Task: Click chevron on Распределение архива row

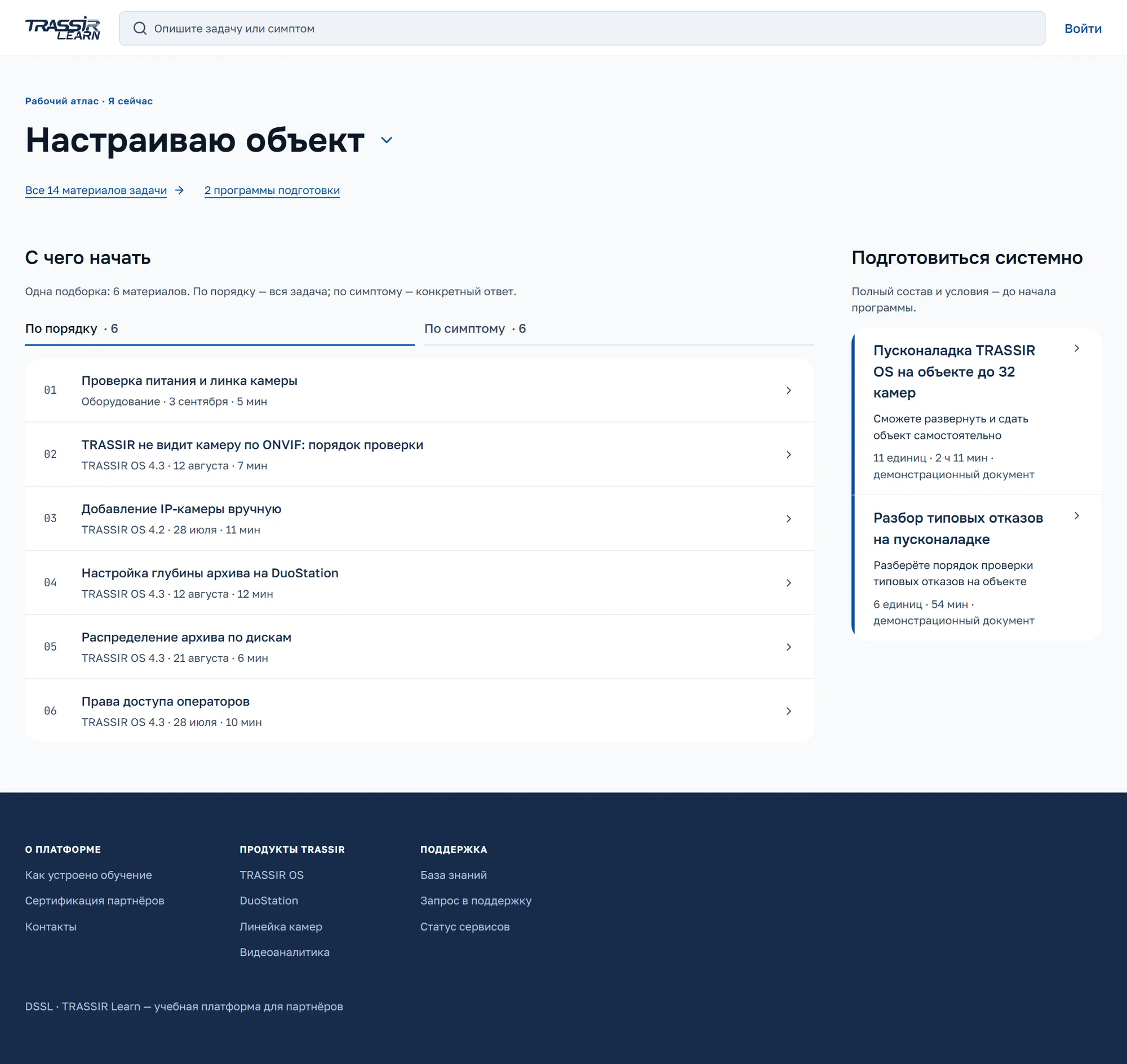Action: [x=788, y=647]
